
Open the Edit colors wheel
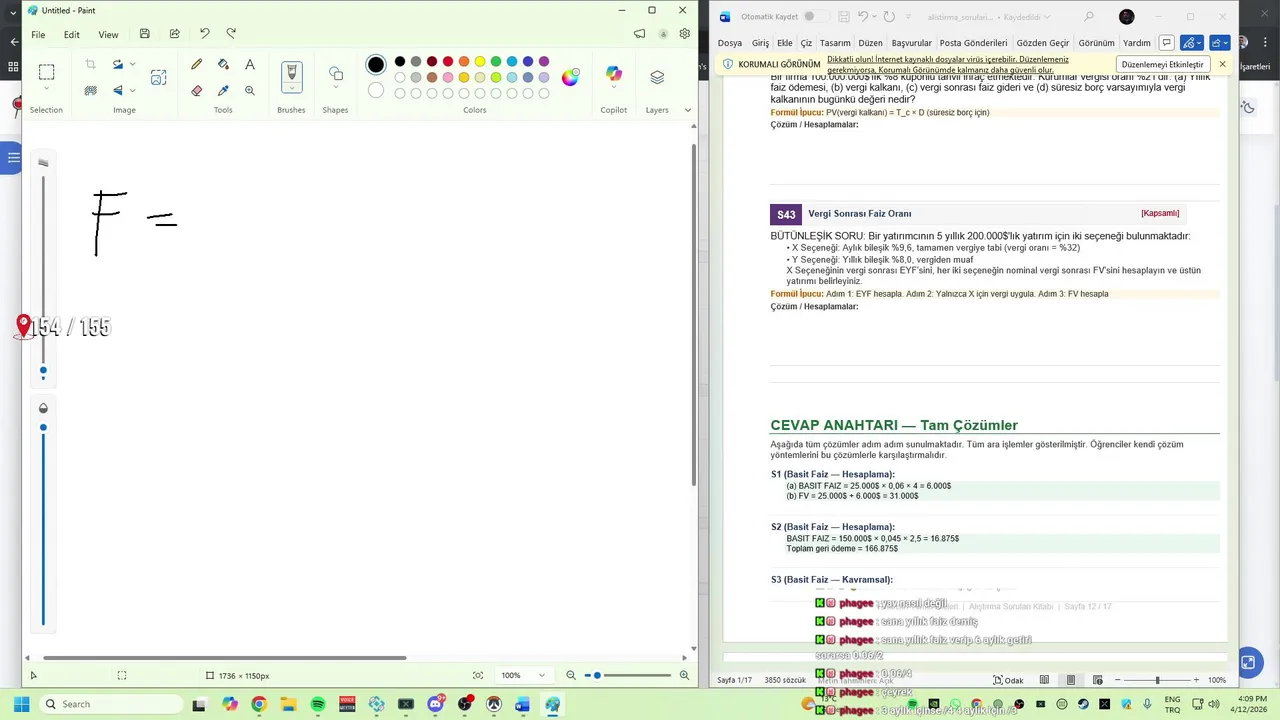570,77
